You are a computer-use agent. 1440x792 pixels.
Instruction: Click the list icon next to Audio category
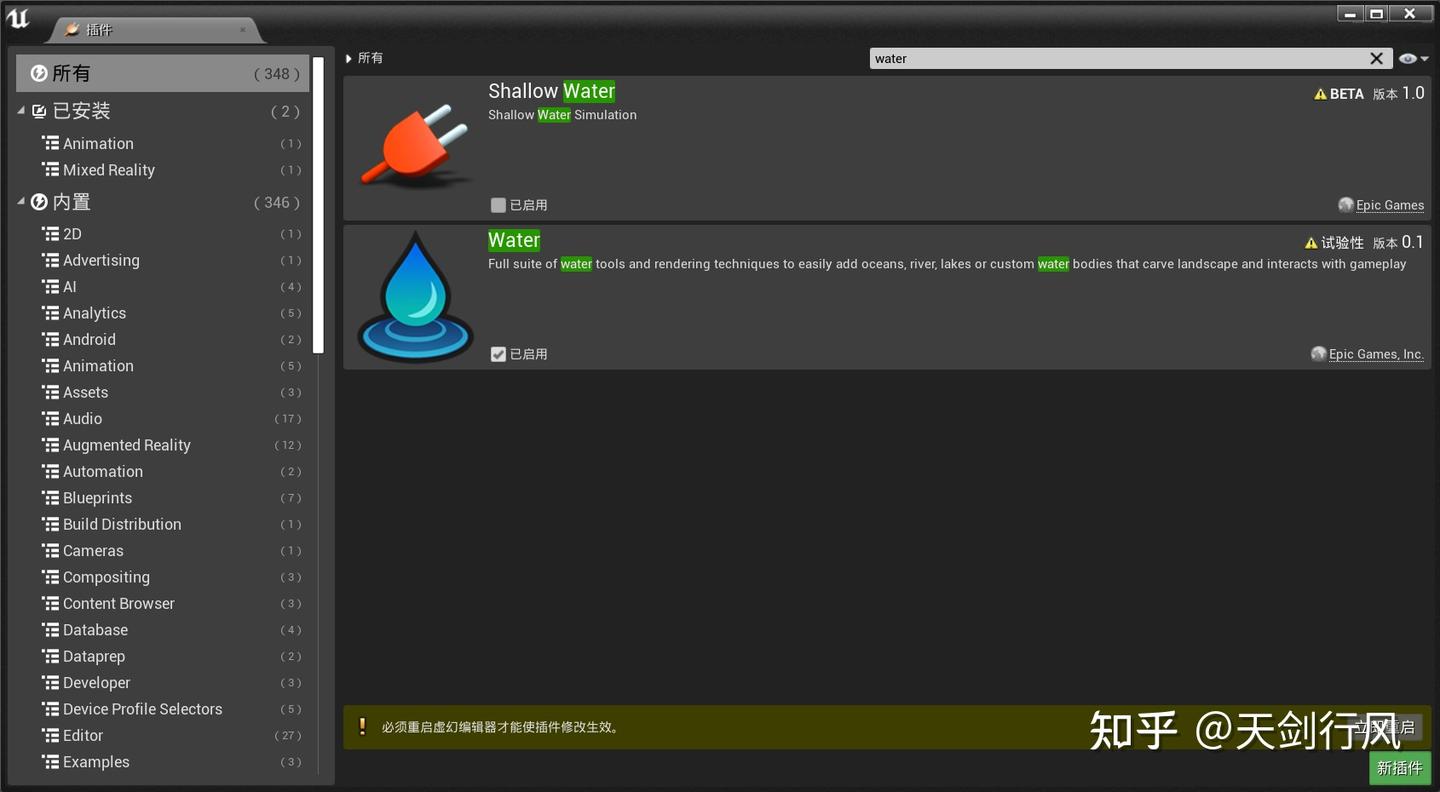point(51,418)
